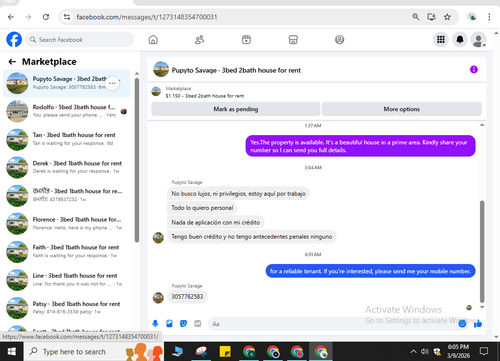Viewport: 500px width, 361px height.
Task: Open Facebook home via logo
Action: tap(14, 40)
